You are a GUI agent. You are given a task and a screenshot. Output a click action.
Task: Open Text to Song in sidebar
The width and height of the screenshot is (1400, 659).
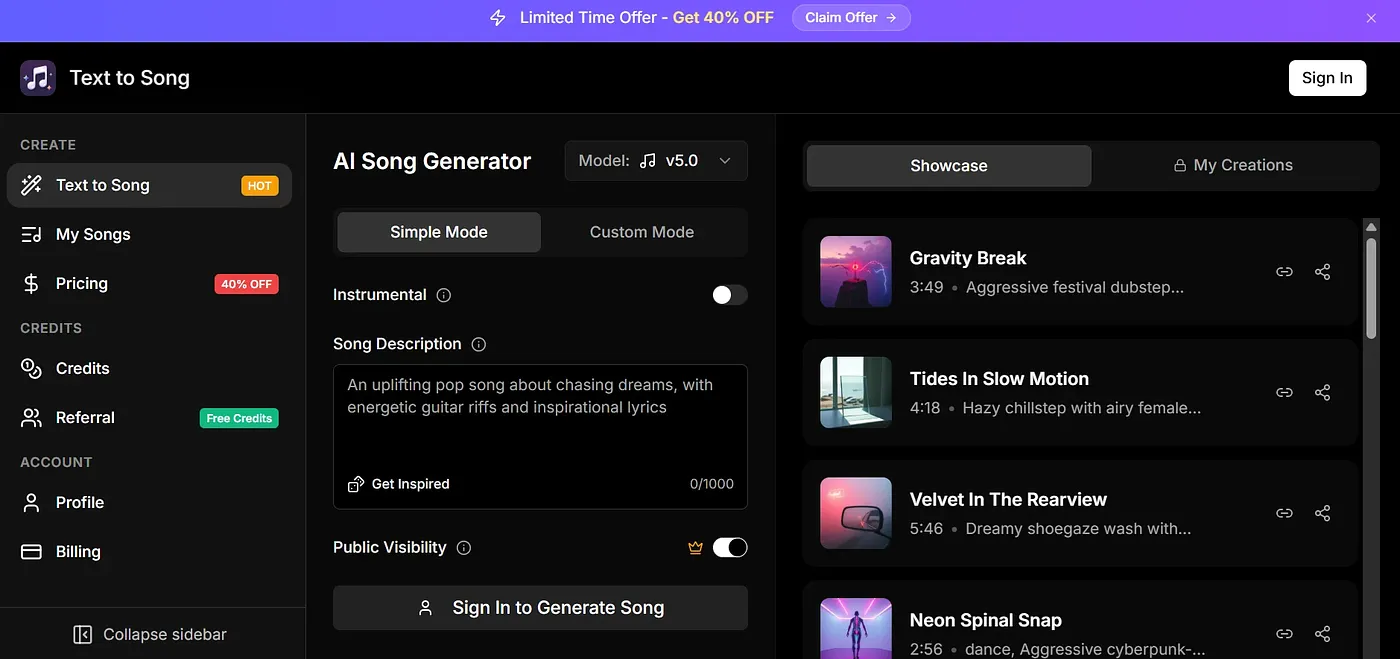click(x=149, y=185)
